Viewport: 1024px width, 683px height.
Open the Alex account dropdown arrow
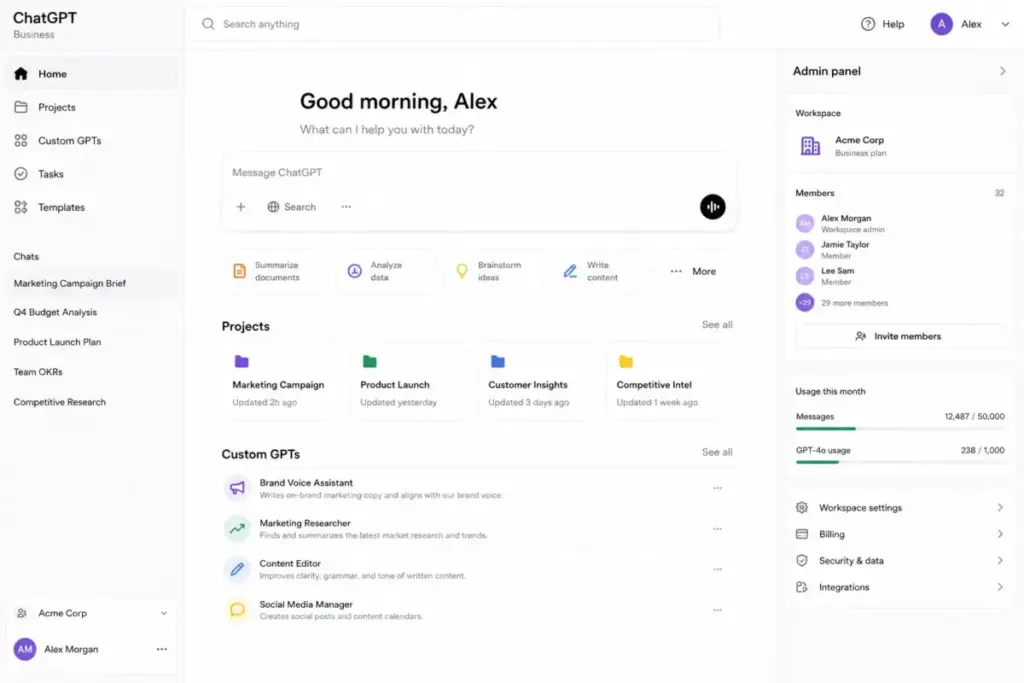point(1005,24)
